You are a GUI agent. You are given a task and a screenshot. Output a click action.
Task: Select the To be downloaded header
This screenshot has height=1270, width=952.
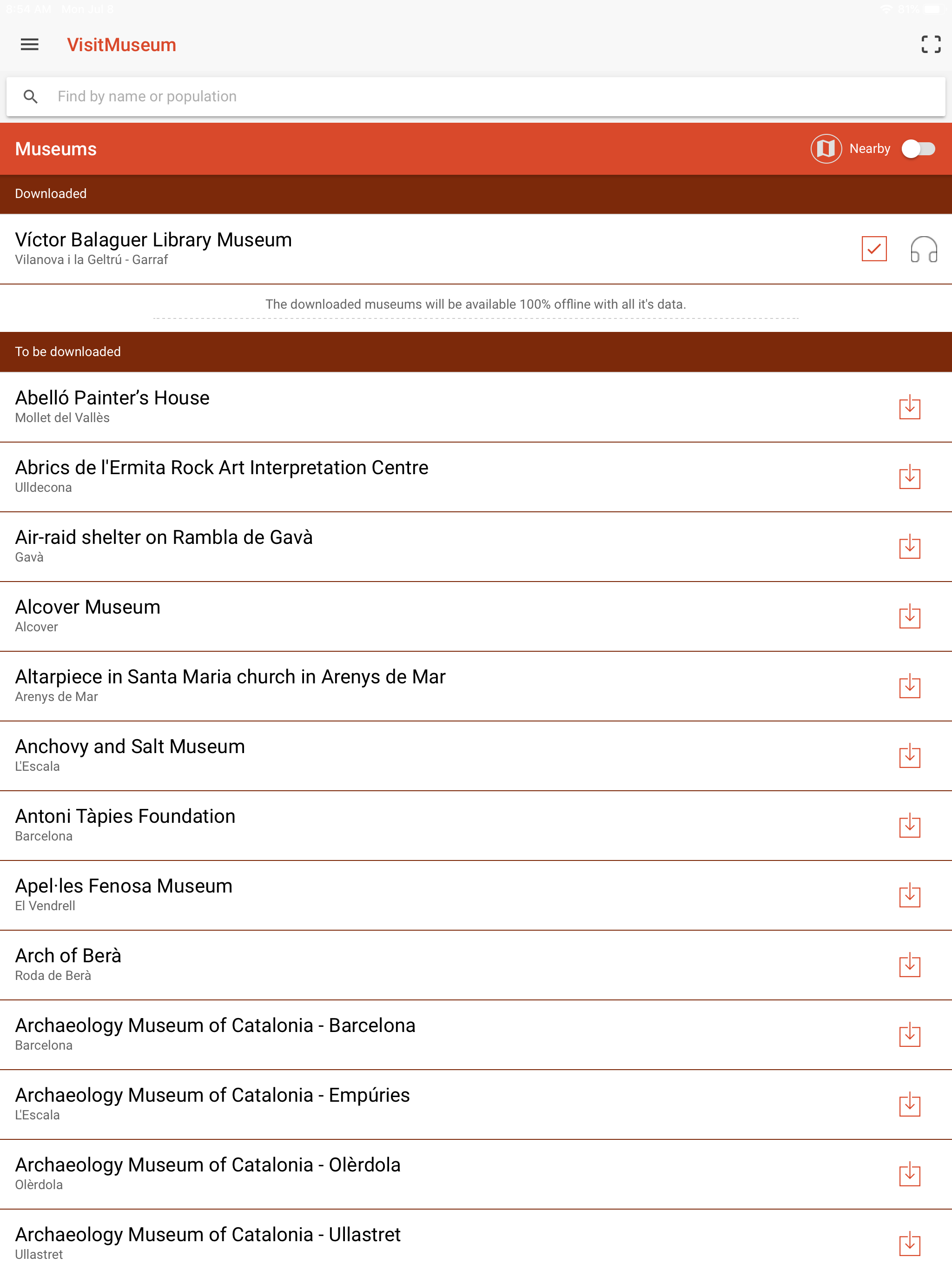68,352
